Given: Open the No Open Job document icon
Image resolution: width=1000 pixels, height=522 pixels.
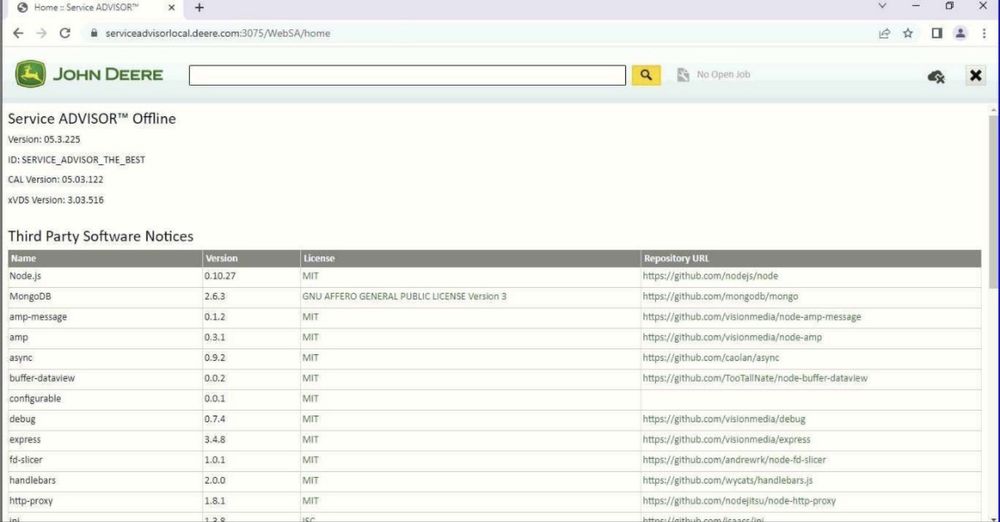Looking at the screenshot, I should (x=683, y=75).
